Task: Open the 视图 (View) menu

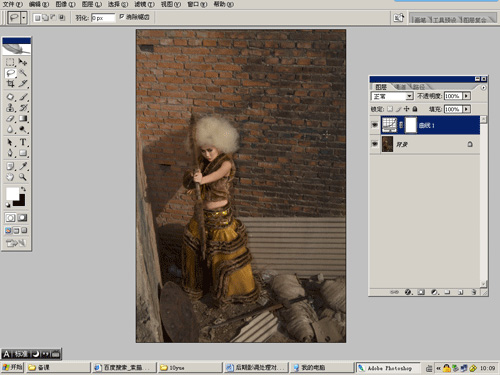Action: click(x=171, y=4)
